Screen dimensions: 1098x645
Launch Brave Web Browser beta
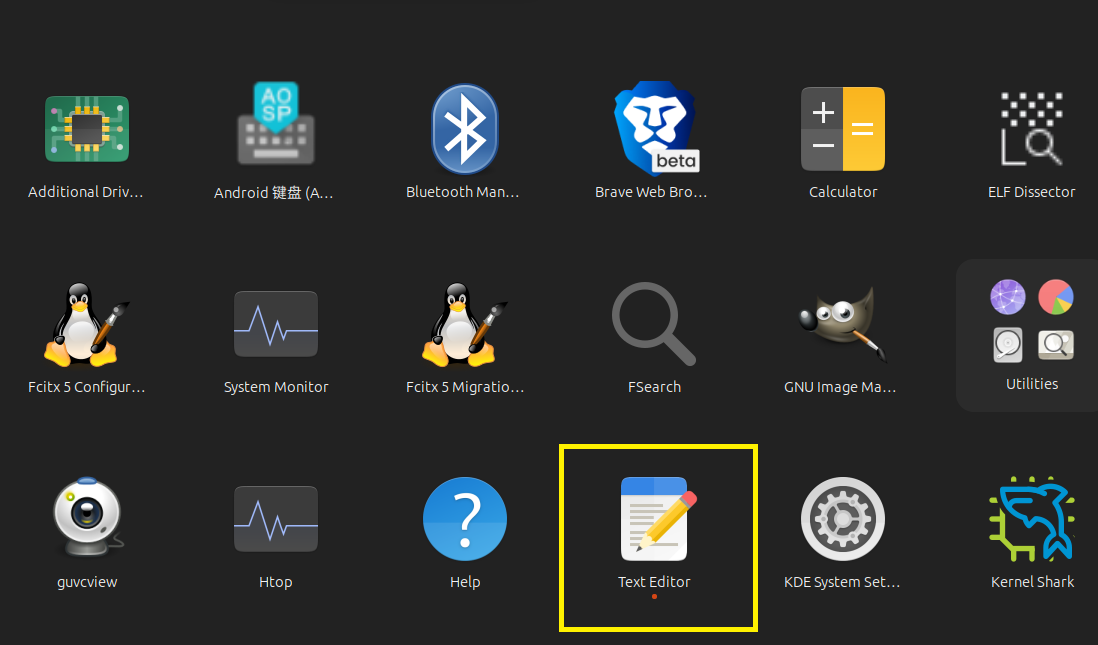[x=656, y=127]
